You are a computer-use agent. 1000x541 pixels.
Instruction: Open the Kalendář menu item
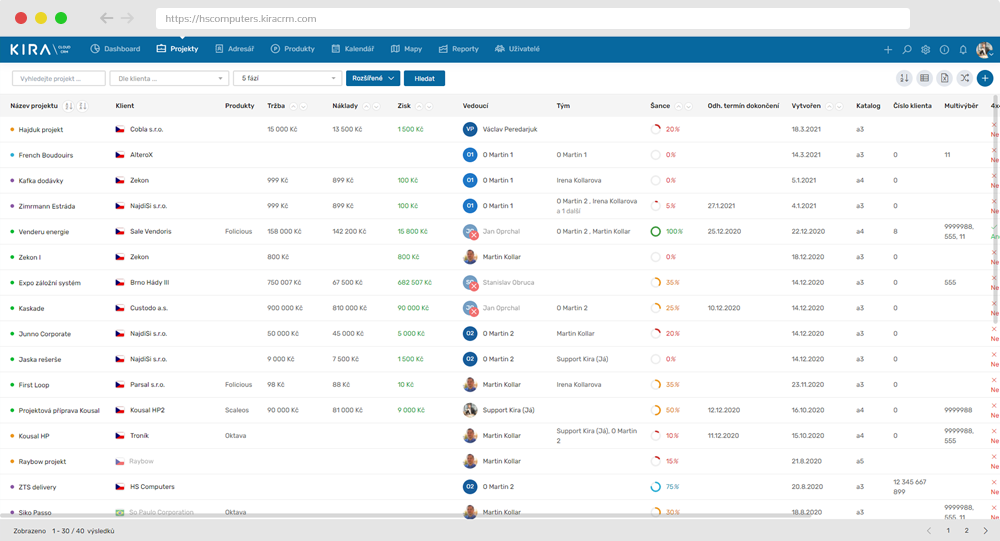coord(352,49)
